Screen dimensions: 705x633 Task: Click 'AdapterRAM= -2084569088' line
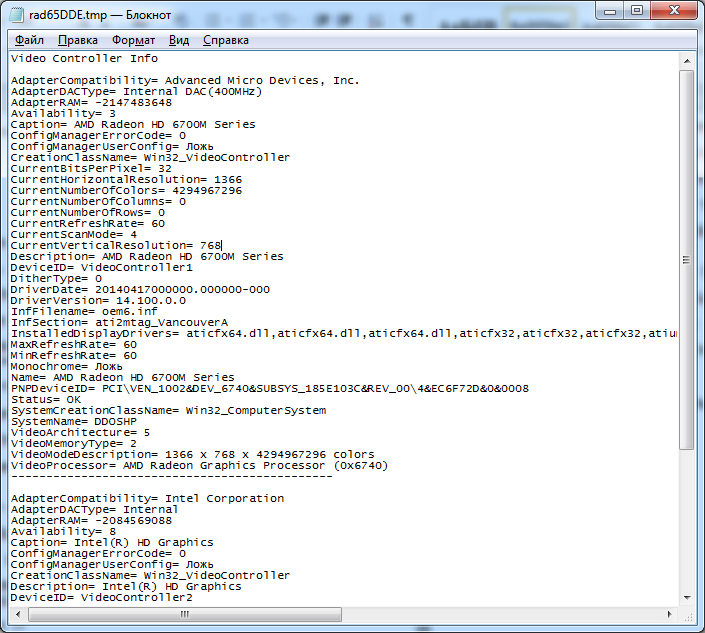[91, 521]
